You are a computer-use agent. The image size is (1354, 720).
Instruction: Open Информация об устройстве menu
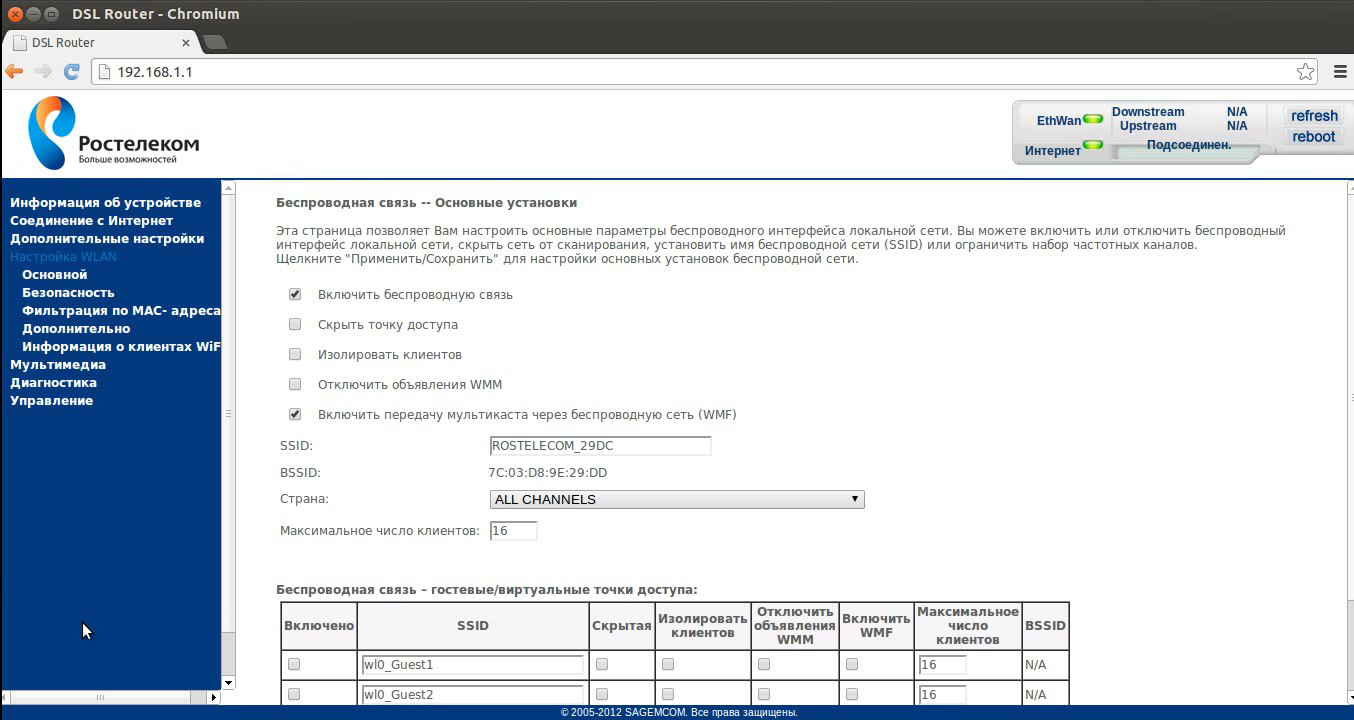tap(105, 202)
